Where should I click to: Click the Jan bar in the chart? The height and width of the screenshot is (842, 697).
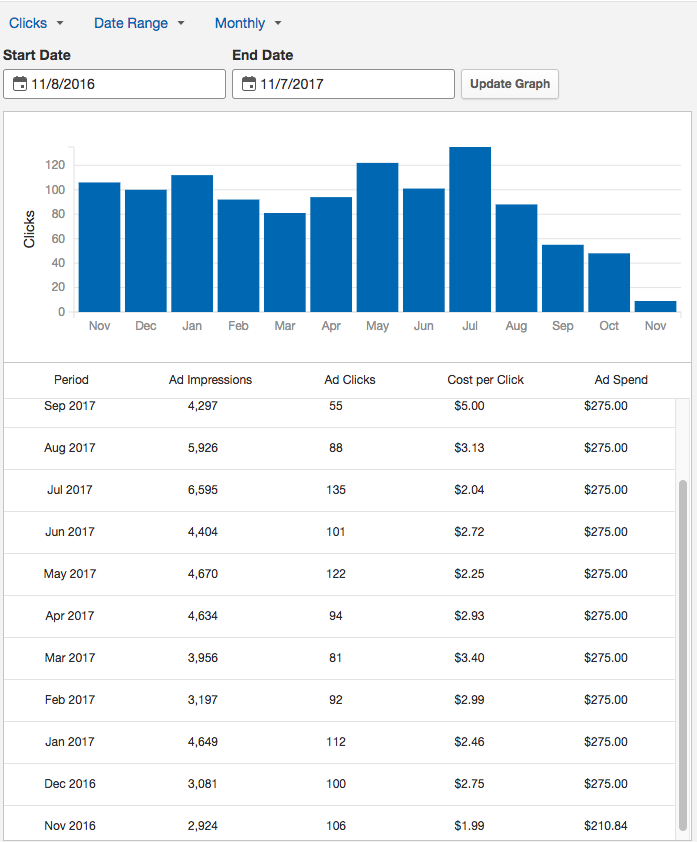192,244
